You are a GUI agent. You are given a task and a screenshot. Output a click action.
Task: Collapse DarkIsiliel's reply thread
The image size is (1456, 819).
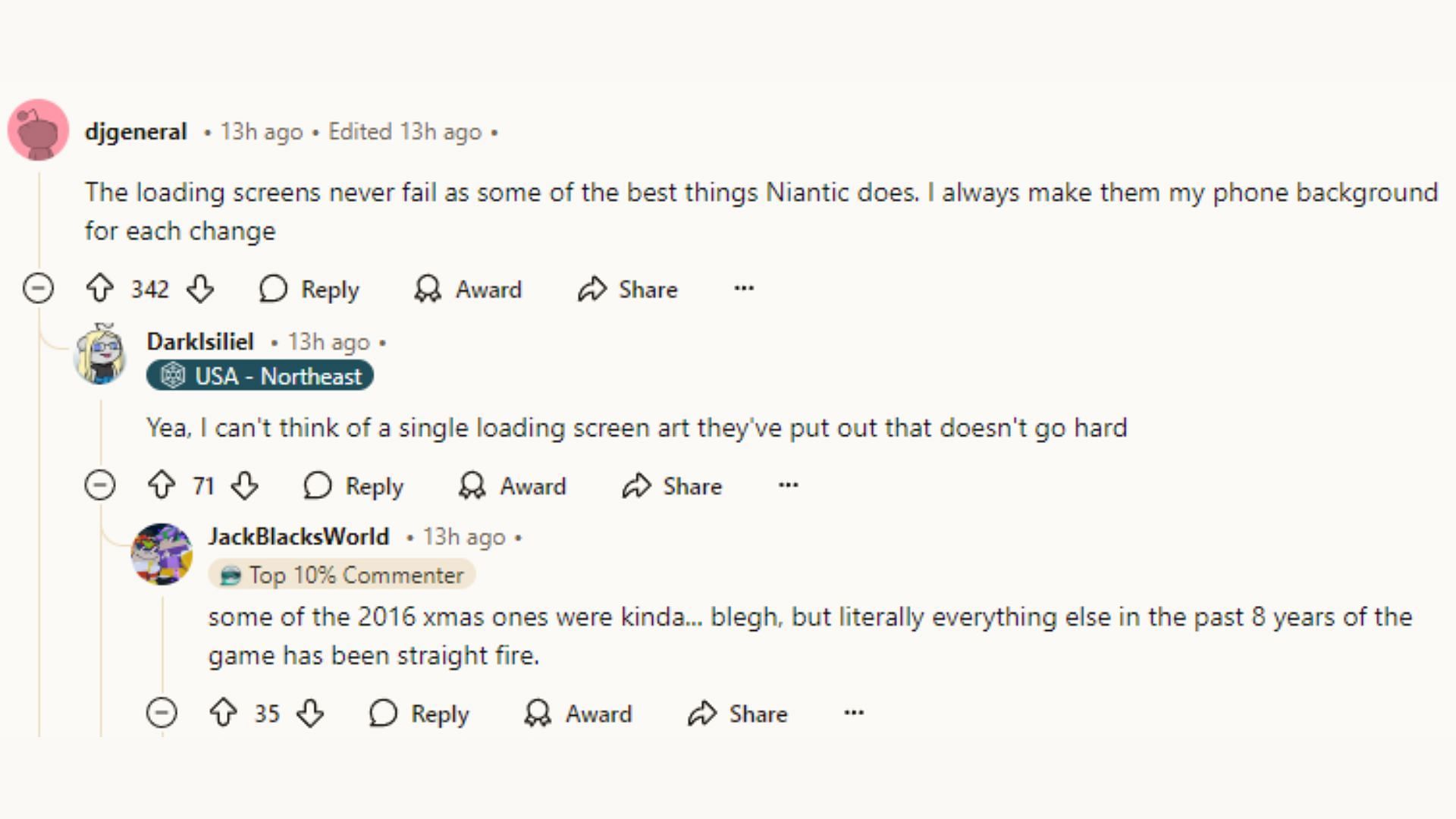pyautogui.click(x=99, y=487)
